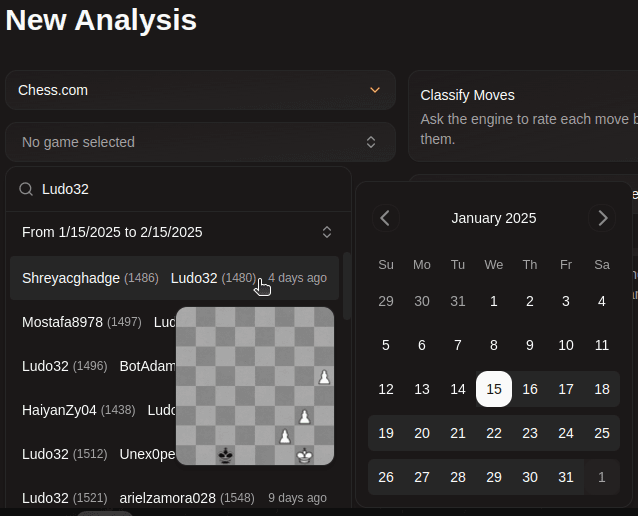
Task: Select January 19 on the calendar
Action: click(x=386, y=433)
